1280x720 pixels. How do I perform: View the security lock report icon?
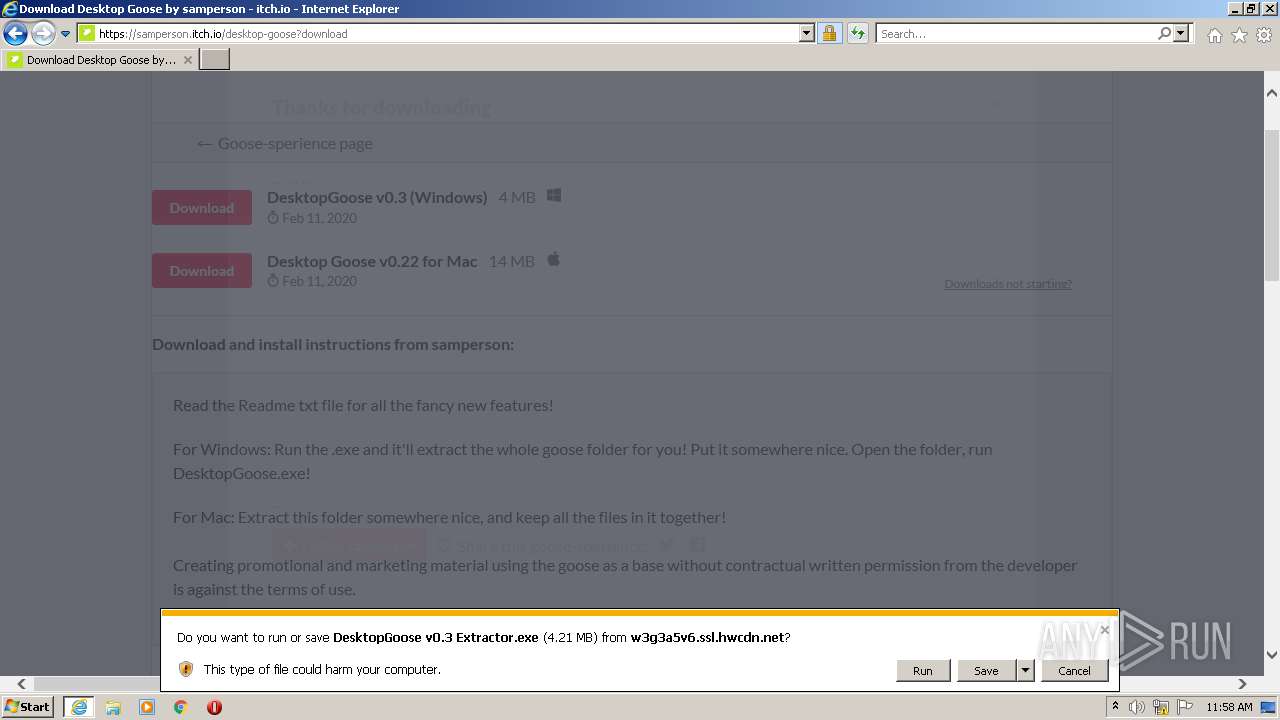(829, 33)
